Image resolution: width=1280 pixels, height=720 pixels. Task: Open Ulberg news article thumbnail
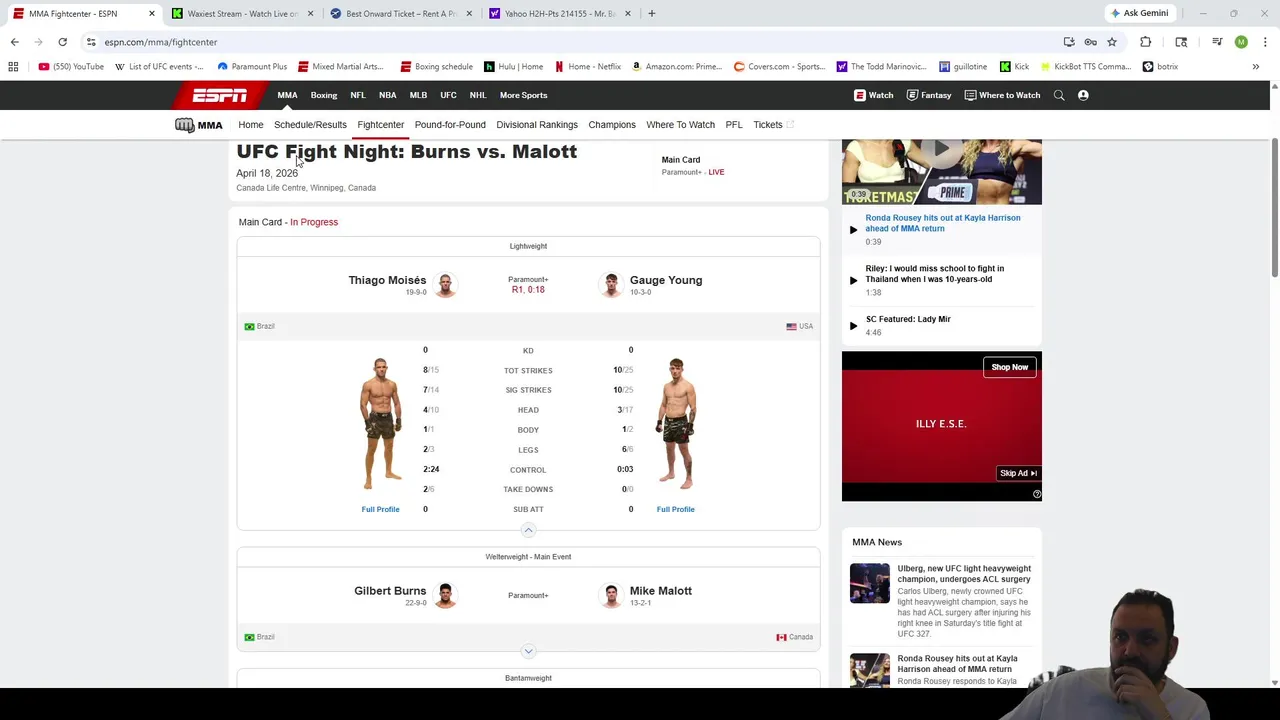coord(869,584)
